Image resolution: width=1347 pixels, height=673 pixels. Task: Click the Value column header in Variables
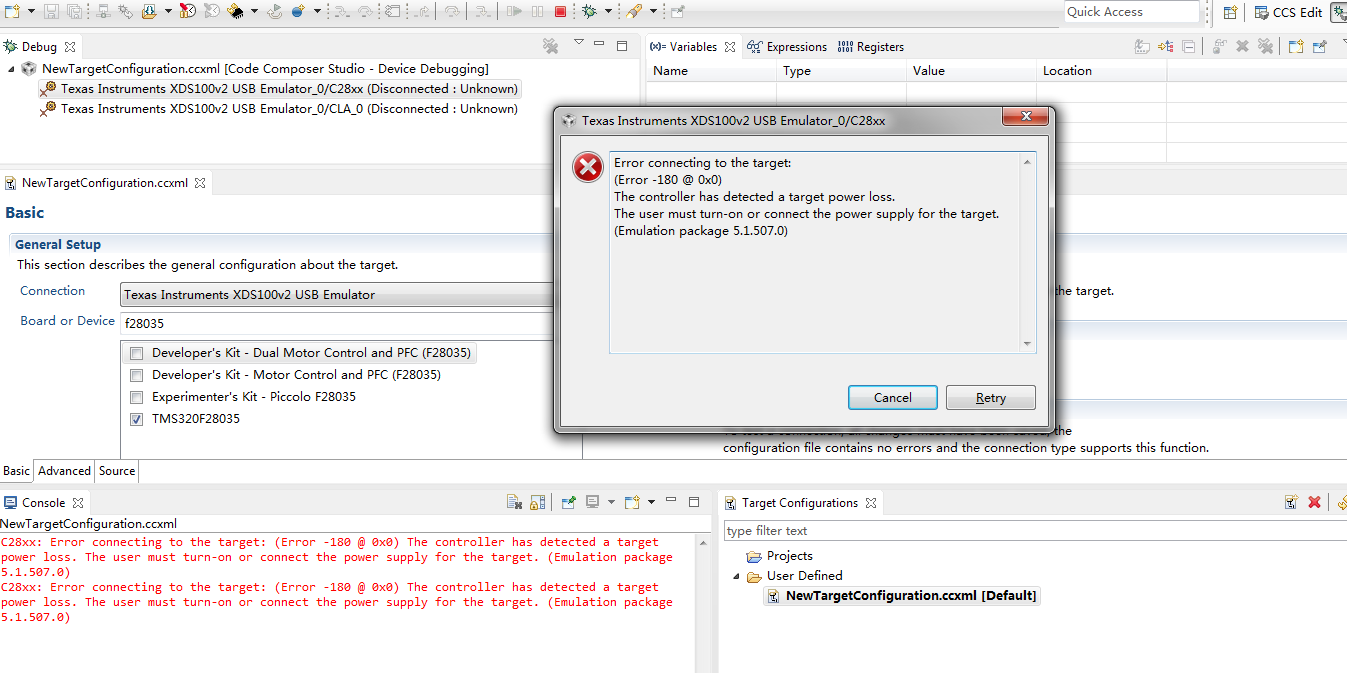tap(971, 71)
